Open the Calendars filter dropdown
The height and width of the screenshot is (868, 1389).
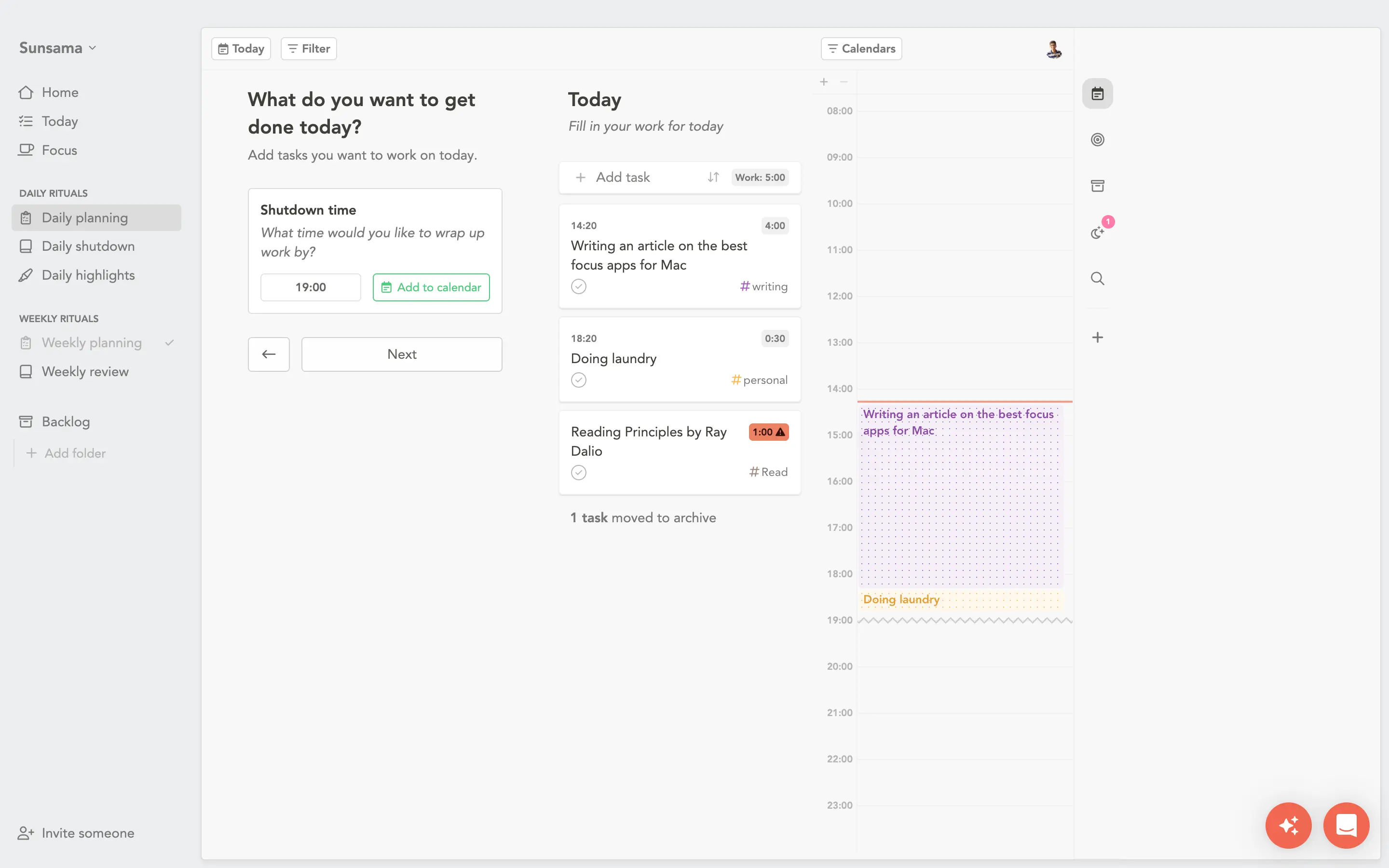pyautogui.click(x=861, y=49)
